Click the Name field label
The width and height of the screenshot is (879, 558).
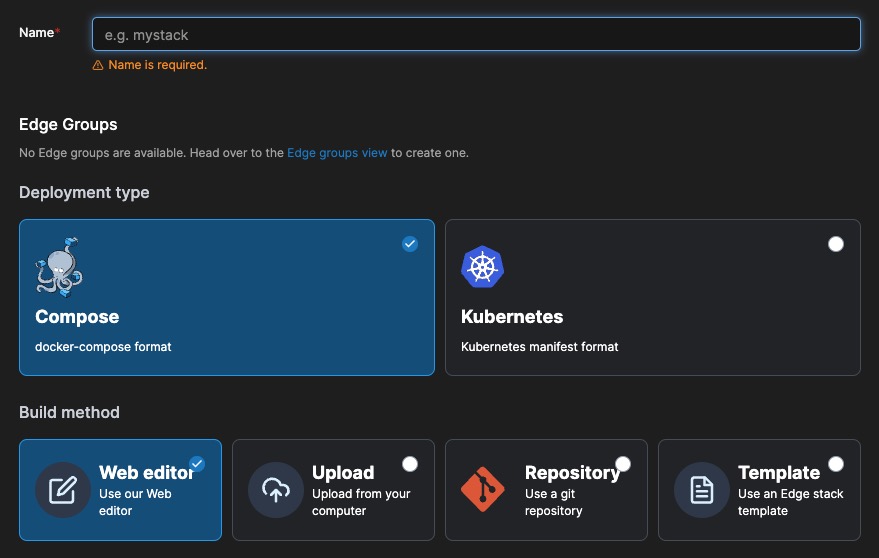tap(37, 33)
